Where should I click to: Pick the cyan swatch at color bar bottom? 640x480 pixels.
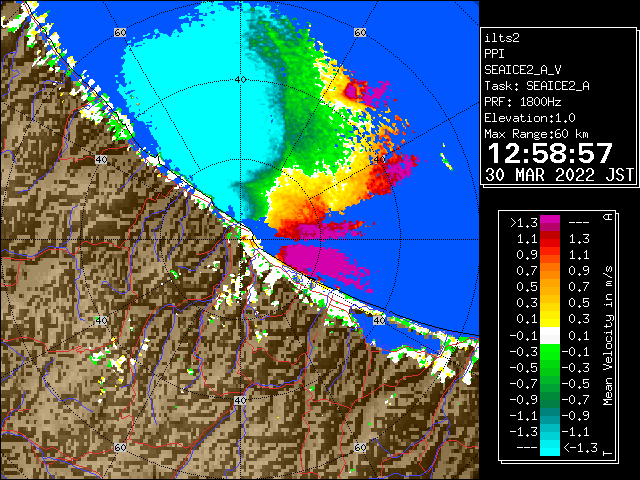(550, 448)
